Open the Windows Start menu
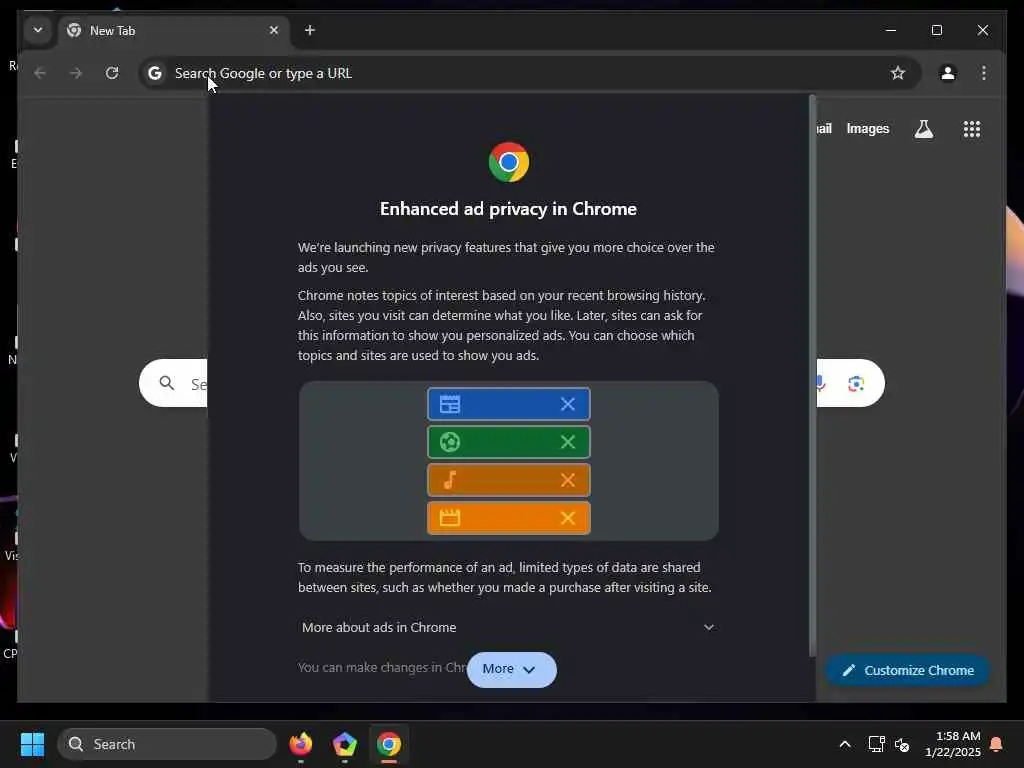The width and height of the screenshot is (1024, 768). tap(32, 744)
